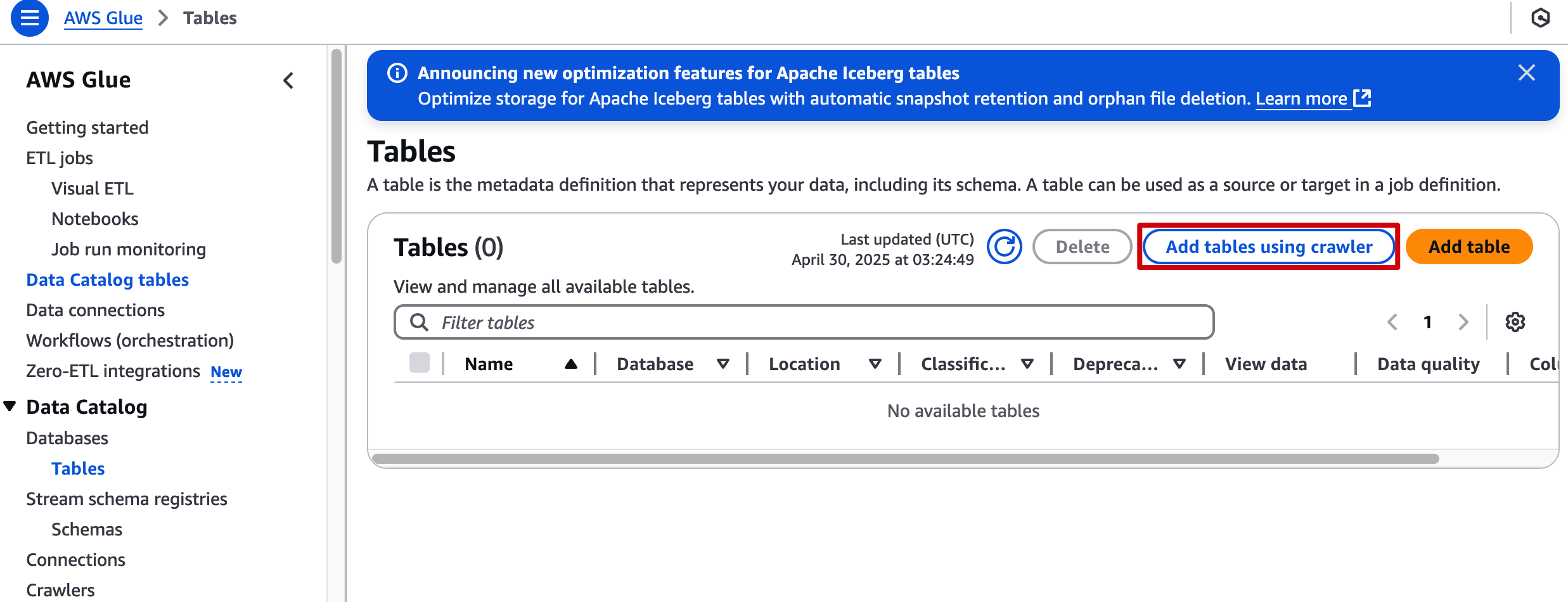
Task: Open Notebooks page
Action: (x=95, y=219)
